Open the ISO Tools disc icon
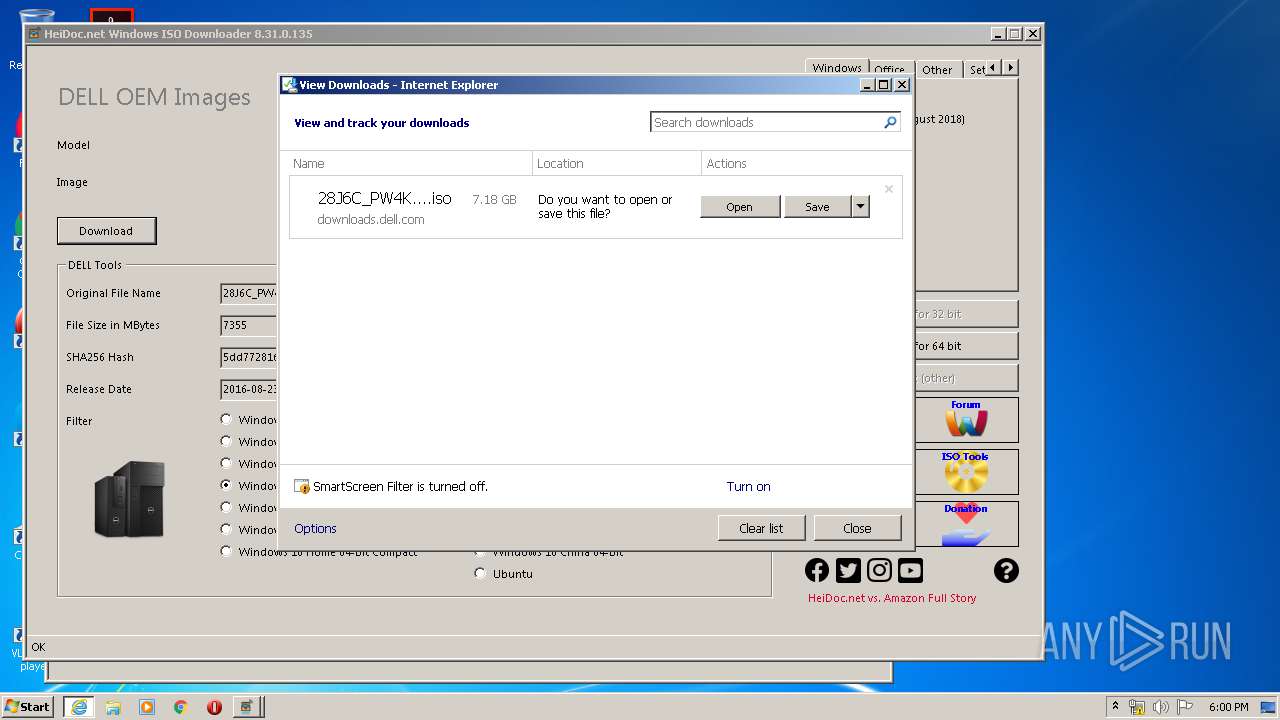 (x=966, y=472)
